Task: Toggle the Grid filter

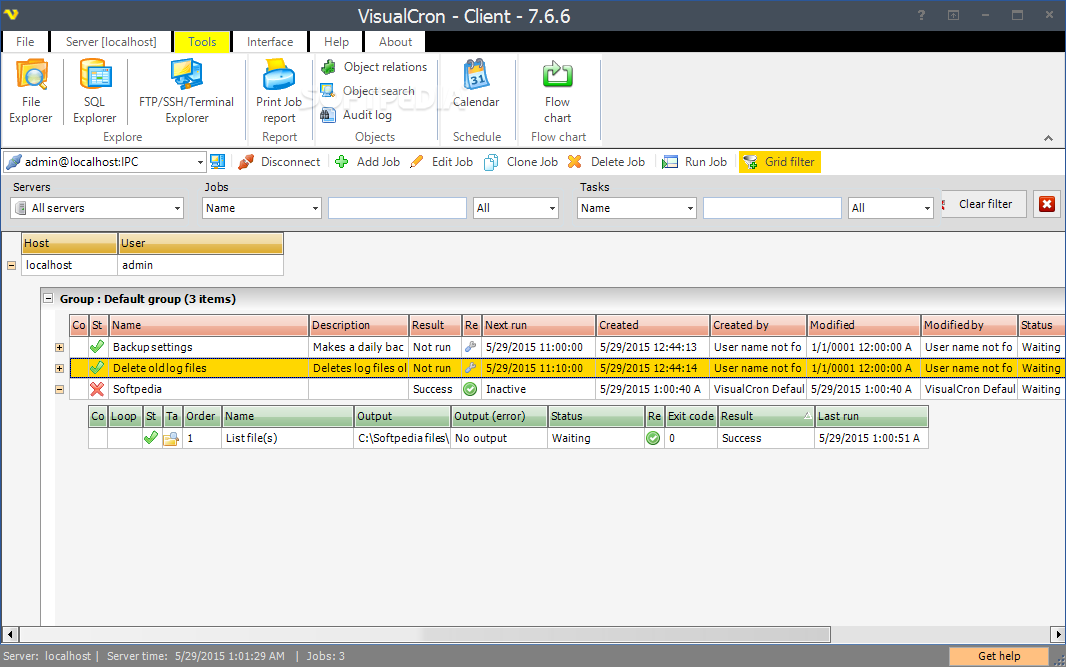Action: (x=780, y=162)
